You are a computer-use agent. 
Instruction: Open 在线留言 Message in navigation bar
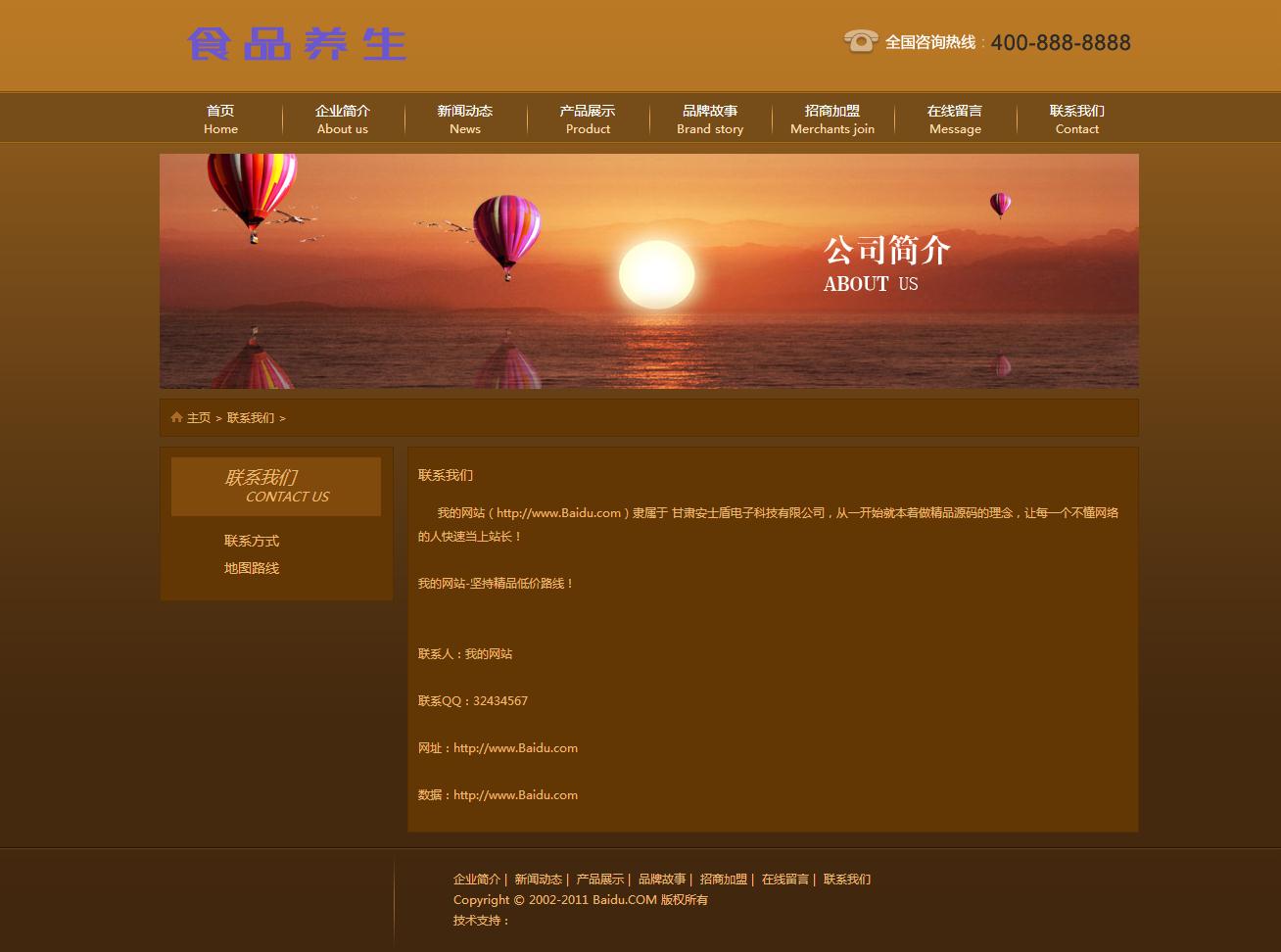pyautogui.click(x=955, y=119)
